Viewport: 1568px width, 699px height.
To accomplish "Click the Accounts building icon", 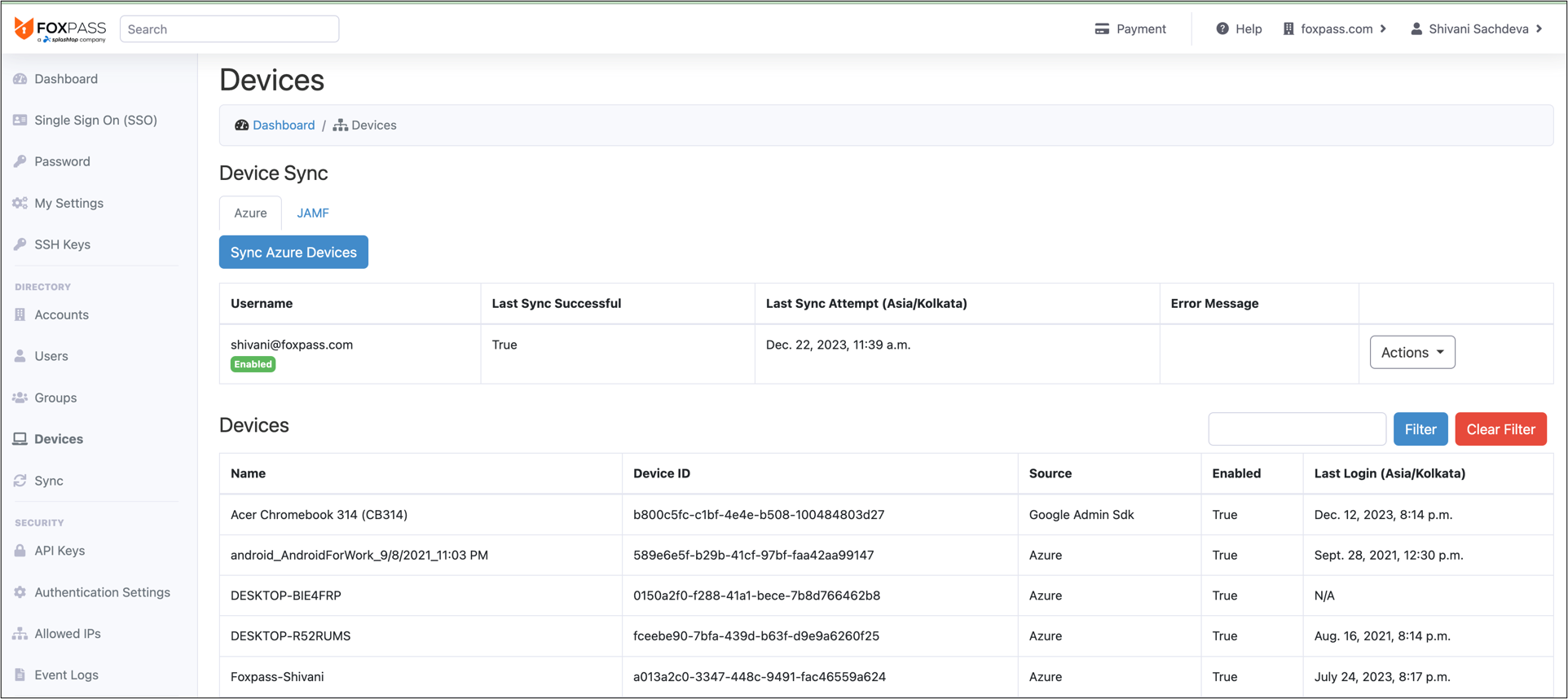I will pyautogui.click(x=20, y=314).
